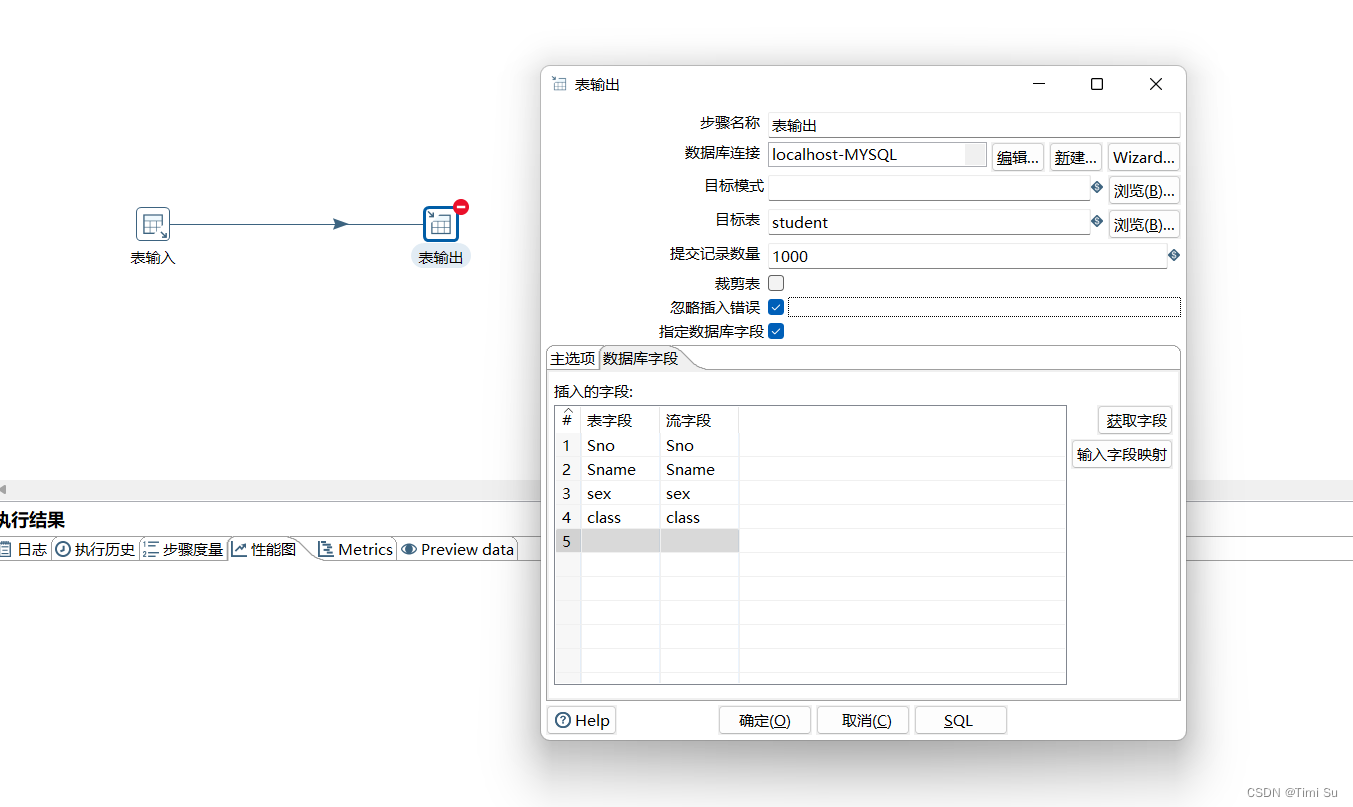Select the 表输入 step icon on canvas
Screen dimensions: 1353x807
152,224
